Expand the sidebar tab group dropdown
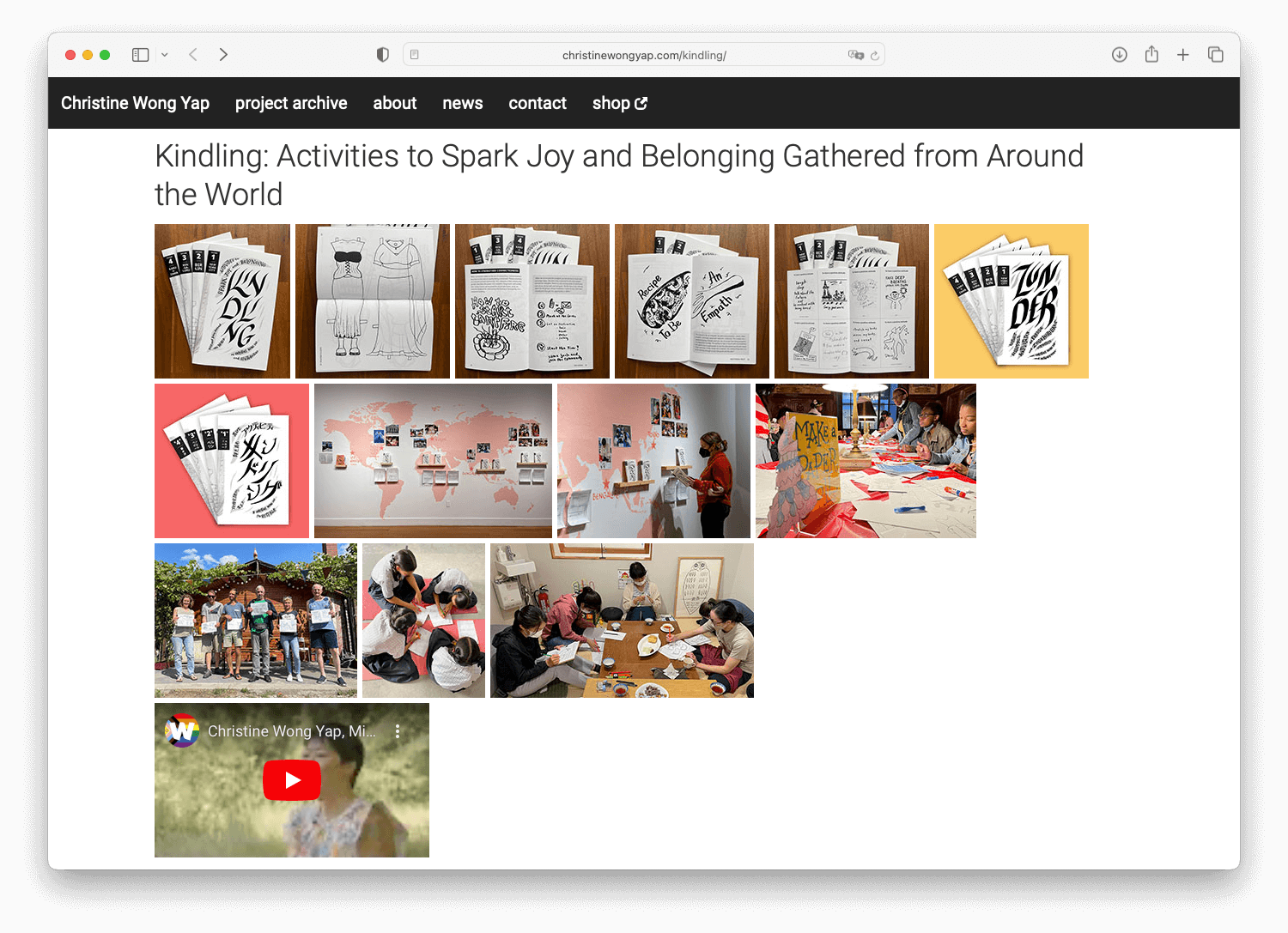 coord(165,55)
